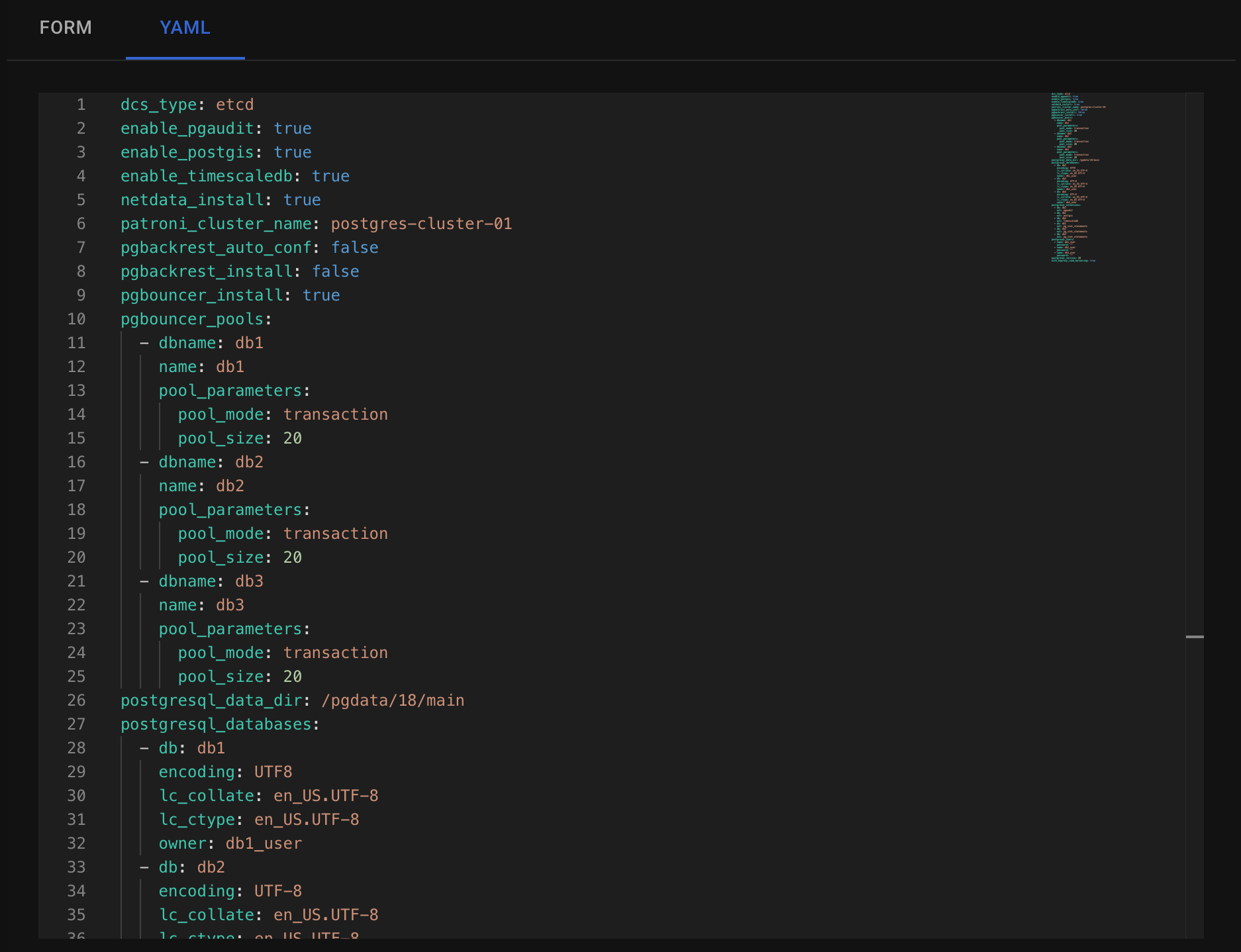Place cursor on /pgdata/18/main path
The image size is (1241, 952).
(392, 700)
